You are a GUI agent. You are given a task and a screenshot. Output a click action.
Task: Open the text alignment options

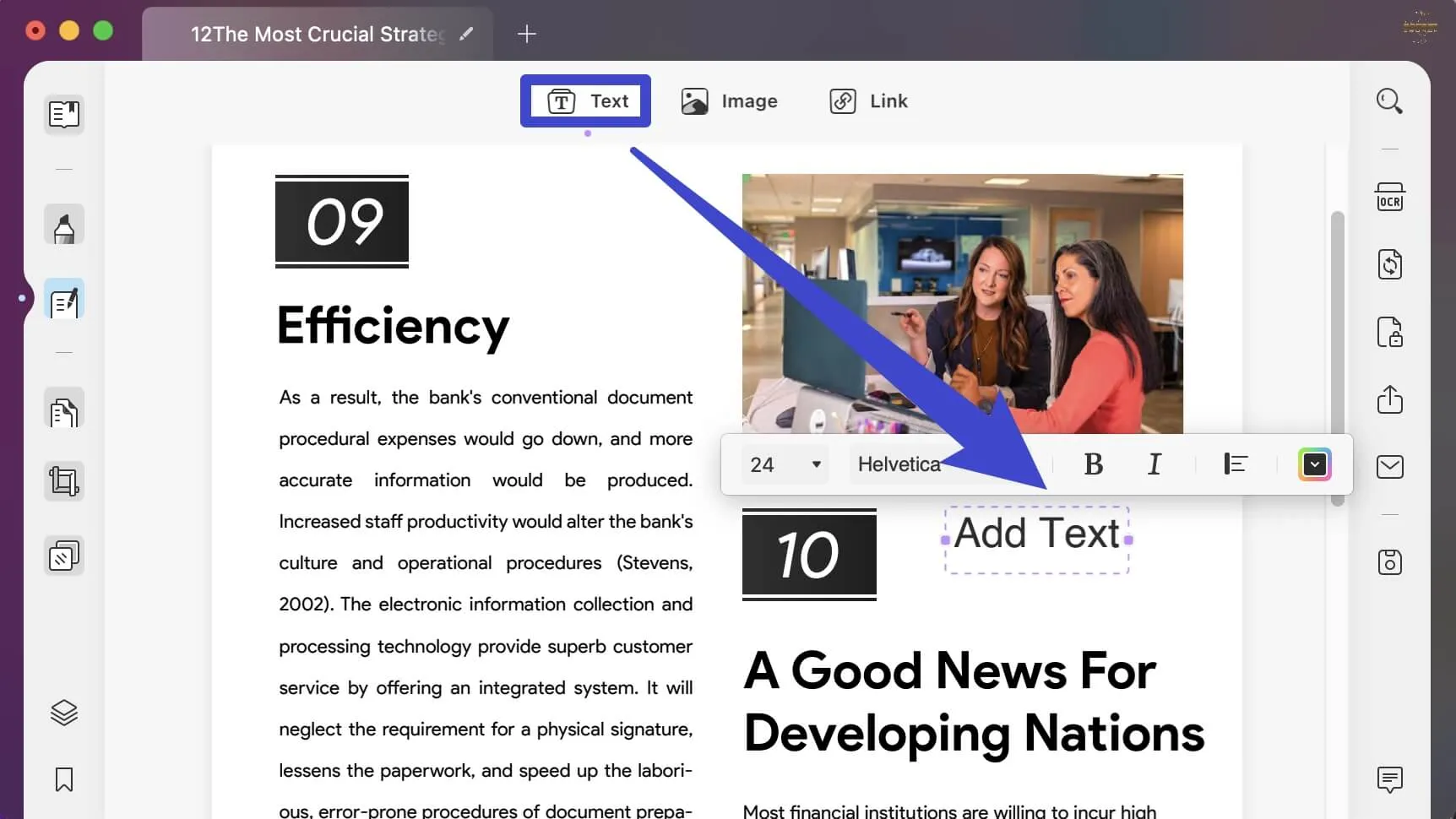[1236, 464]
